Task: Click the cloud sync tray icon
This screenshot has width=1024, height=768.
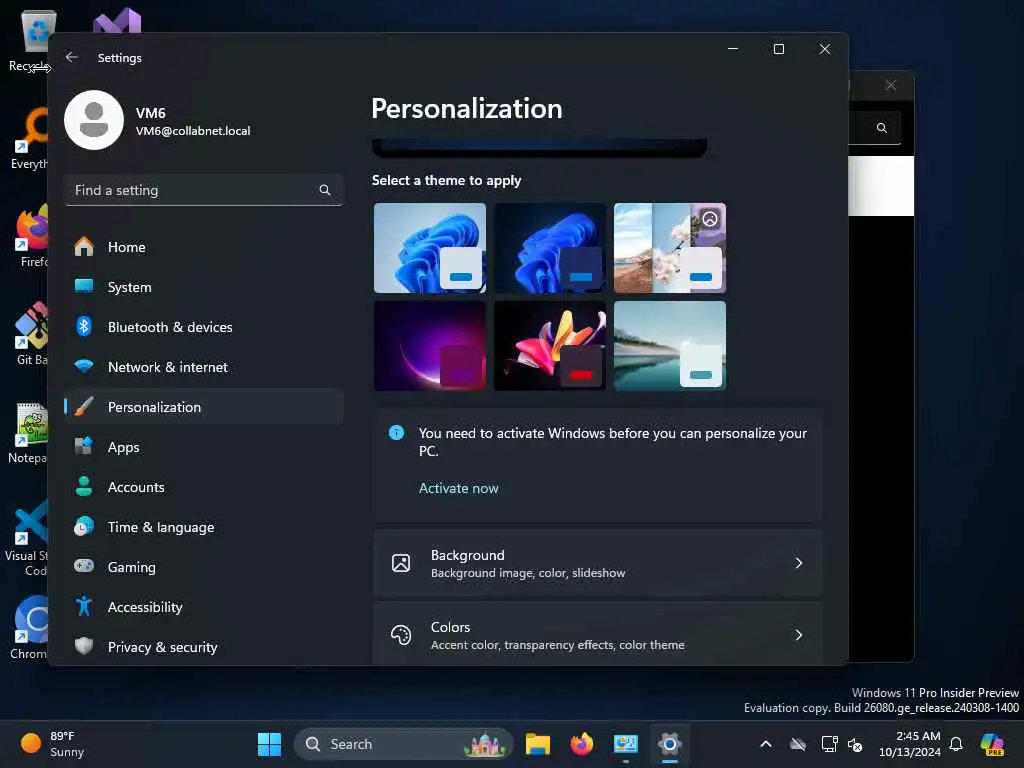Action: (797, 744)
